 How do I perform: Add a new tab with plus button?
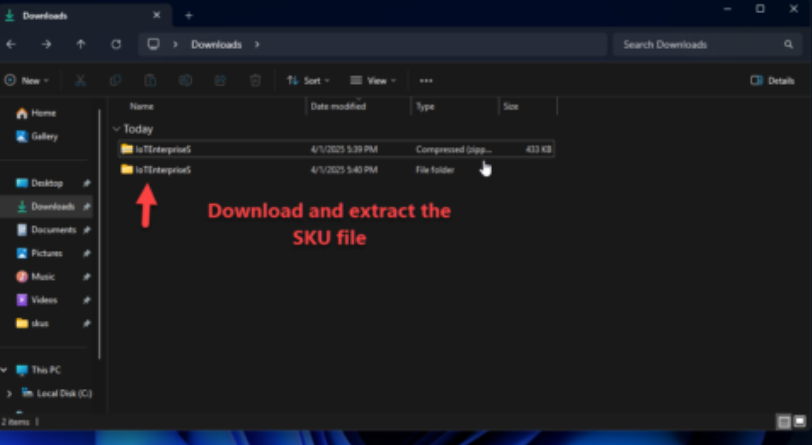tap(188, 15)
